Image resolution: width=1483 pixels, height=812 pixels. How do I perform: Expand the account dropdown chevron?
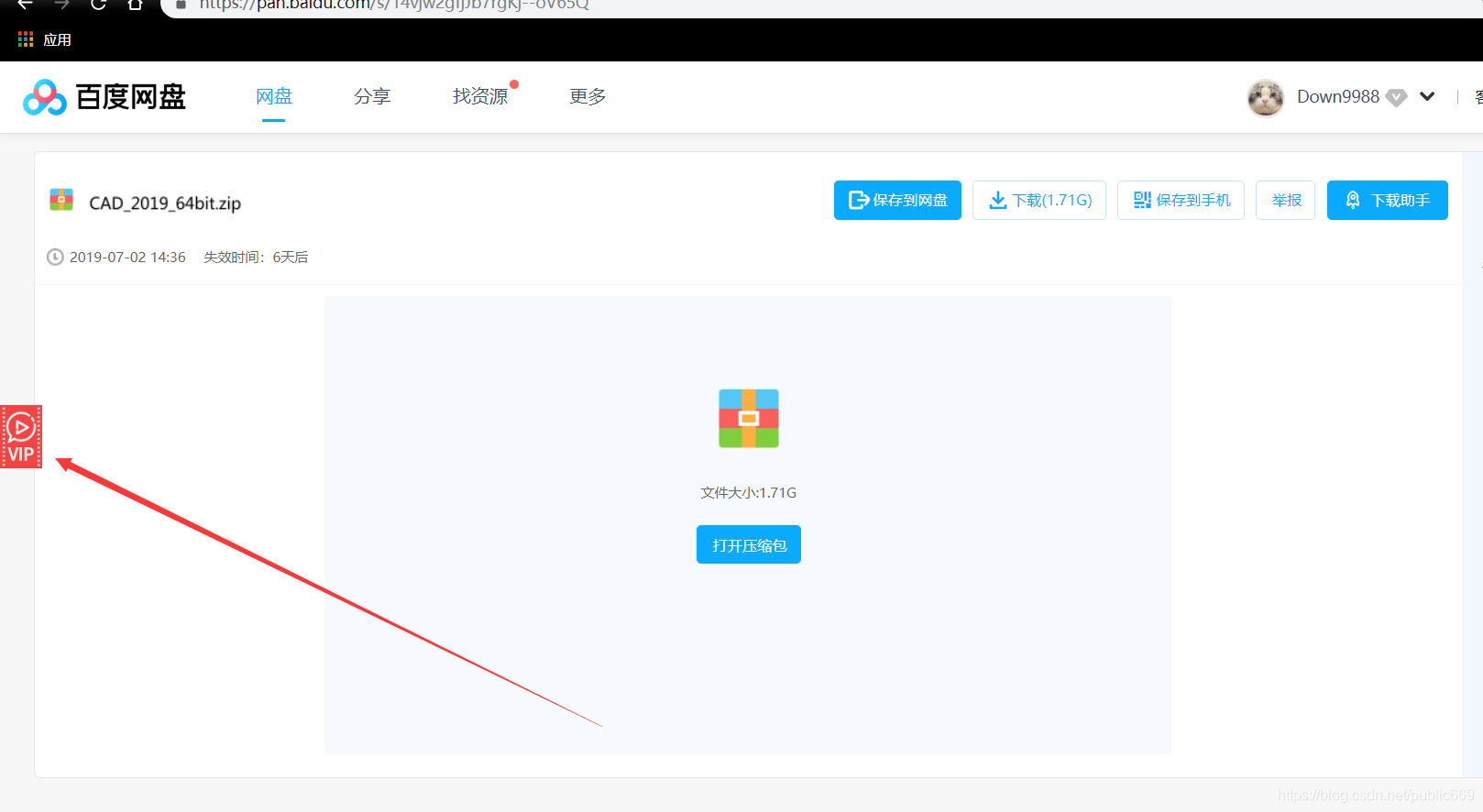(x=1427, y=96)
